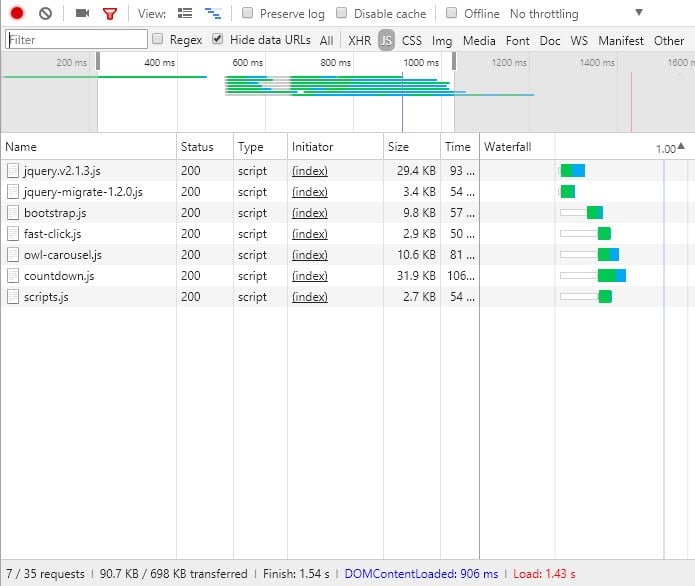Click the clear network log icon
Screen dimensions: 695x586
[45, 14]
